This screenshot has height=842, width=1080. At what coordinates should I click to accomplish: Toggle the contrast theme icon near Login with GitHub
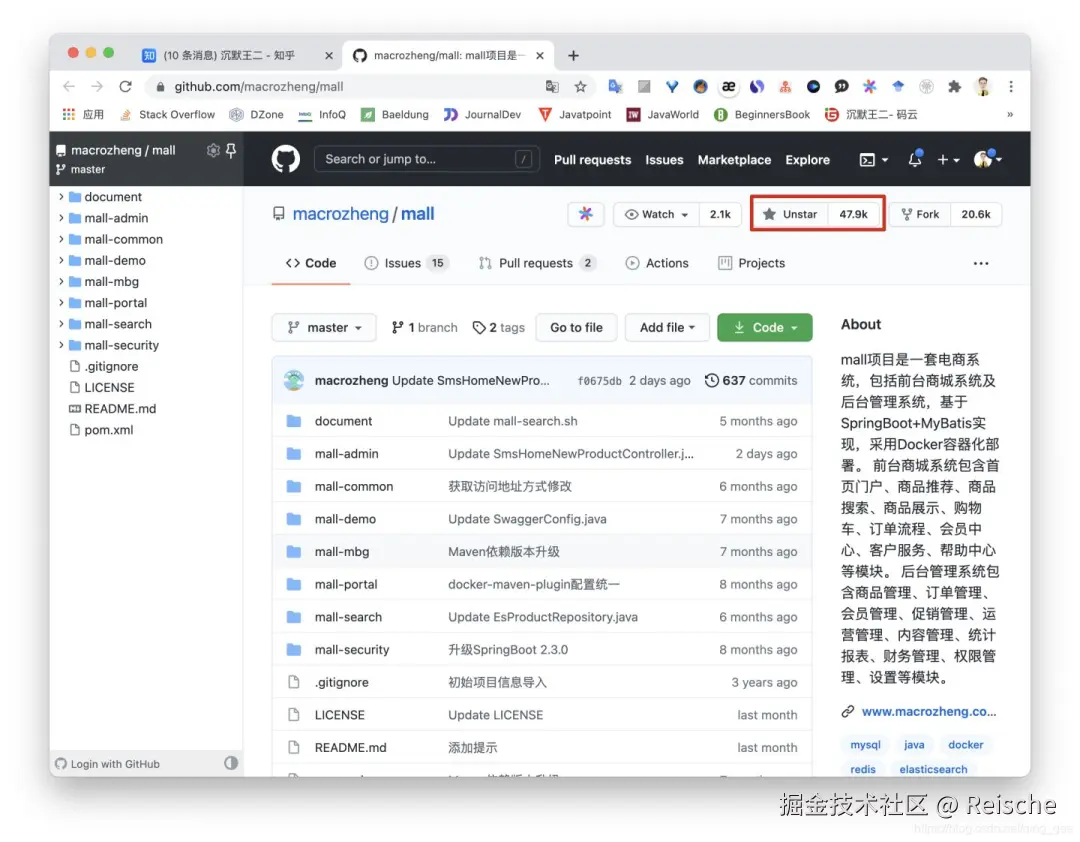(231, 763)
